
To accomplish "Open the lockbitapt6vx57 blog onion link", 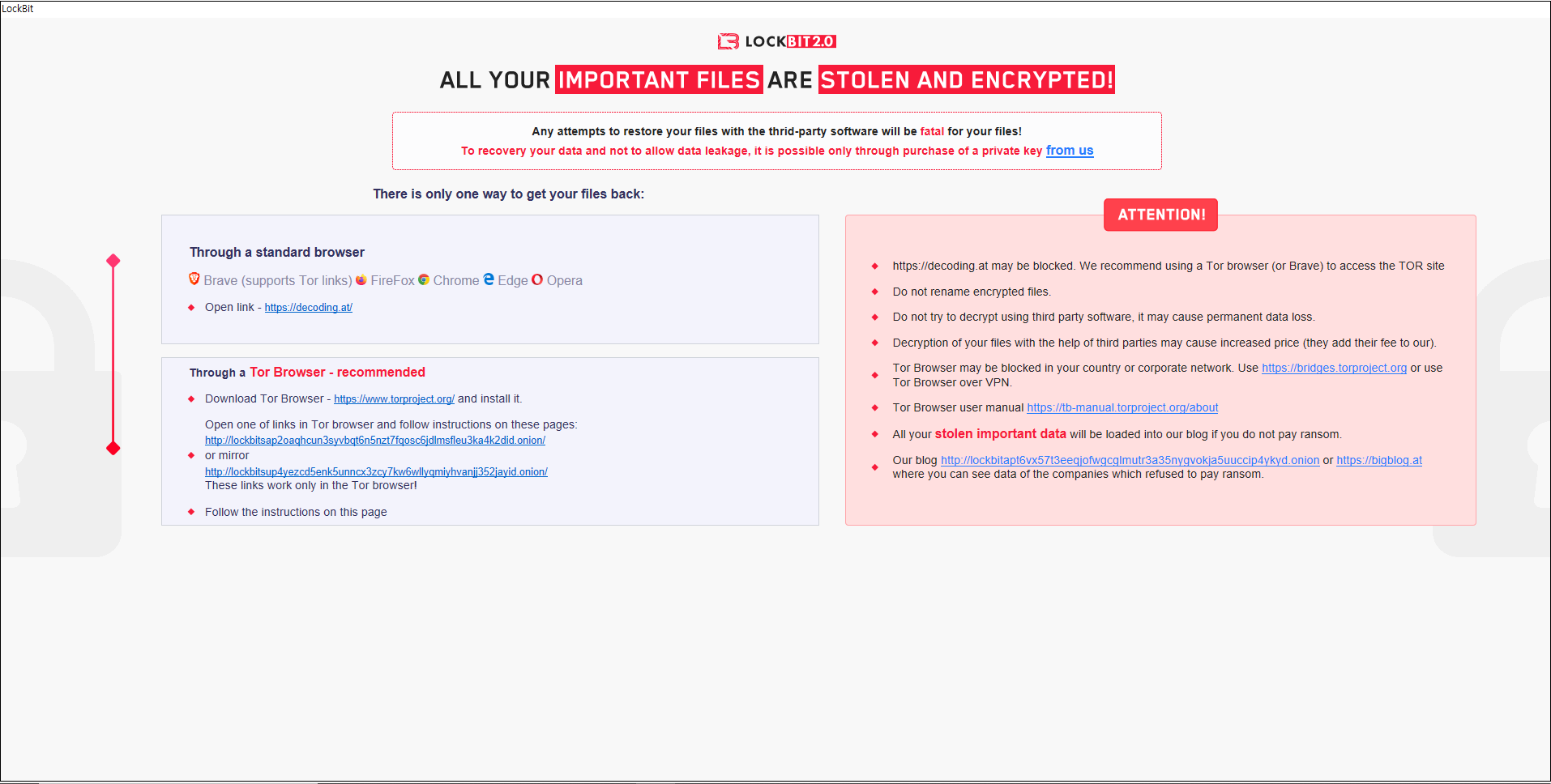I will click(1130, 460).
